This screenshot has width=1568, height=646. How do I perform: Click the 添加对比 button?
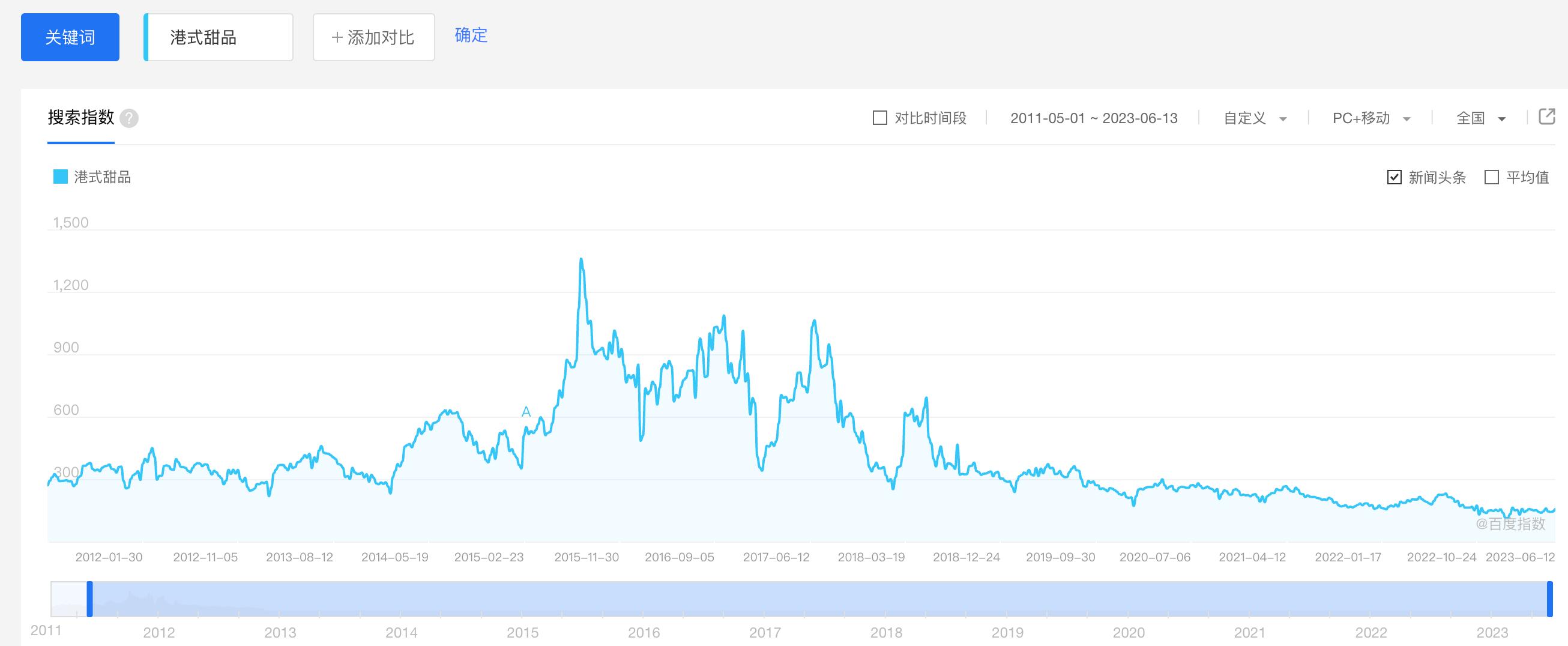click(374, 37)
